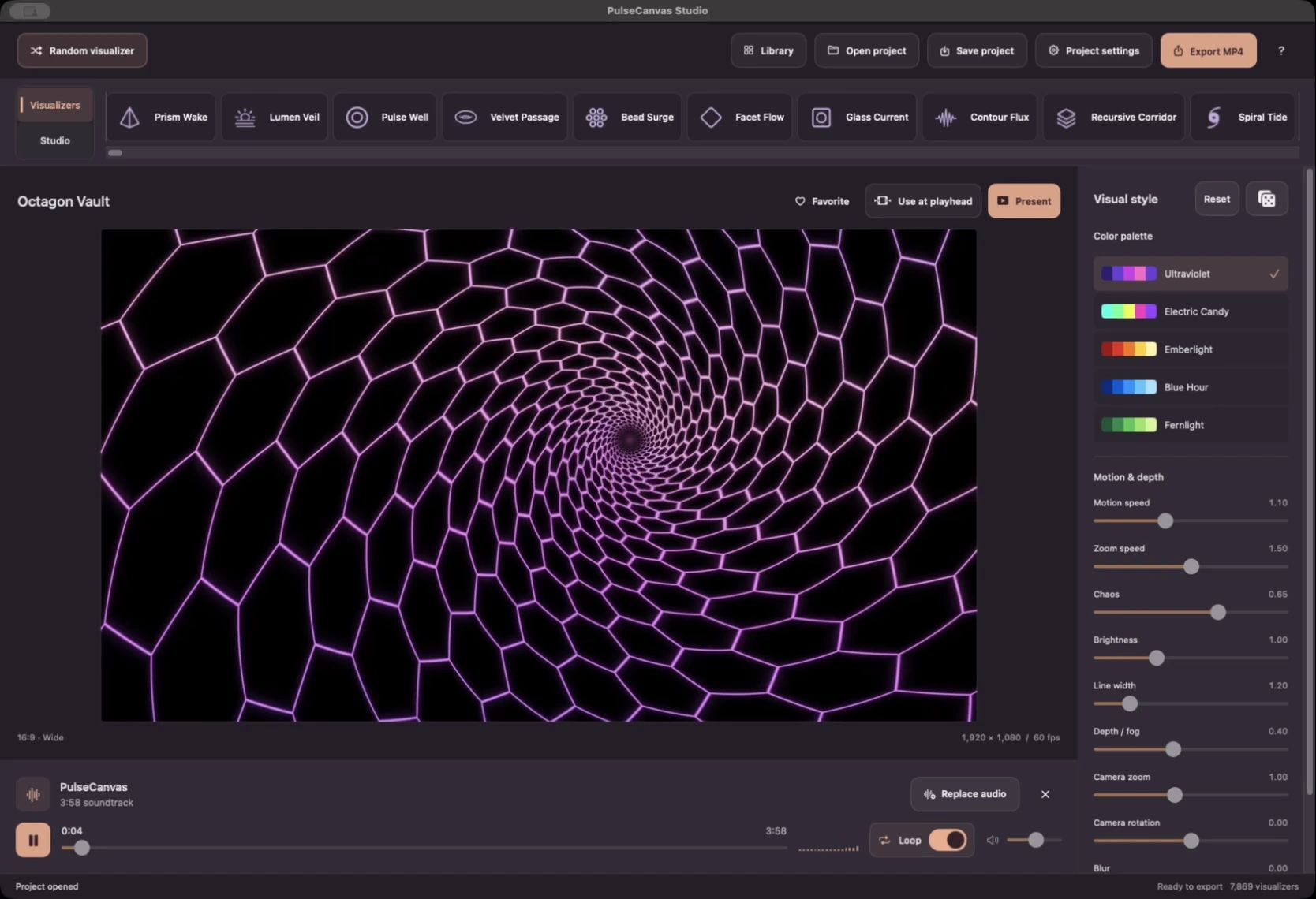
Task: Open the Library
Action: coord(768,50)
